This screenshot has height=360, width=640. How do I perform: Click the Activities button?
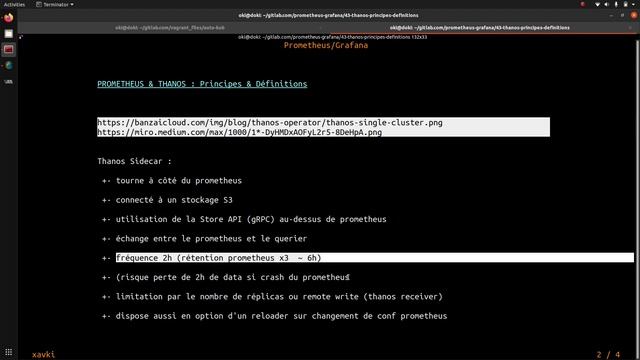[x=14, y=4]
